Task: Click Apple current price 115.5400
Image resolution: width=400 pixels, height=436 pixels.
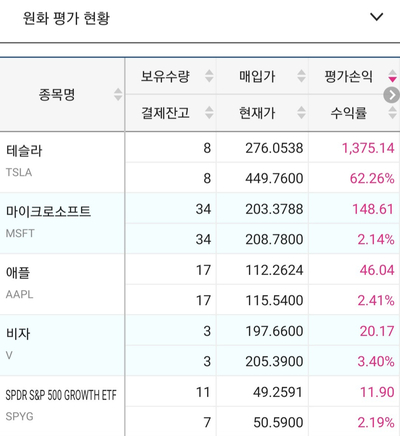Action: [x=274, y=300]
